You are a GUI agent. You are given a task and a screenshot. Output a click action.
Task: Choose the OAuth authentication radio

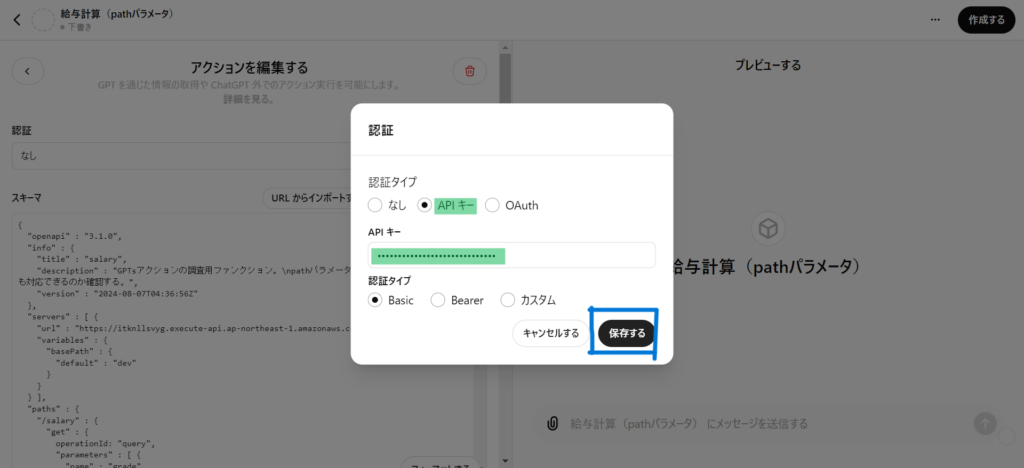[x=492, y=205]
